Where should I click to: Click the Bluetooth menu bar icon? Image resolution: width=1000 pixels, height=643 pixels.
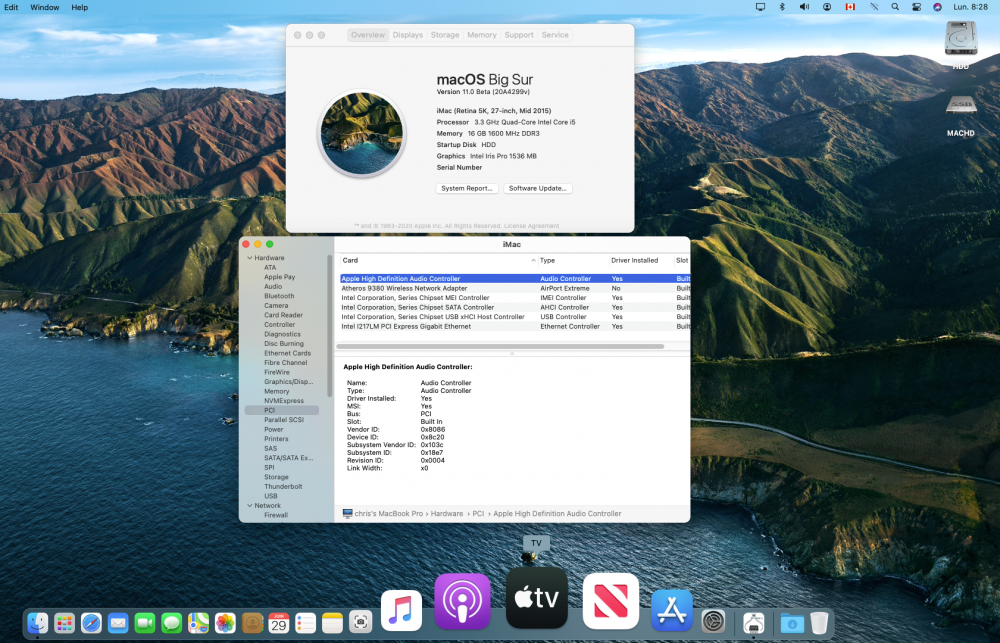coord(782,7)
